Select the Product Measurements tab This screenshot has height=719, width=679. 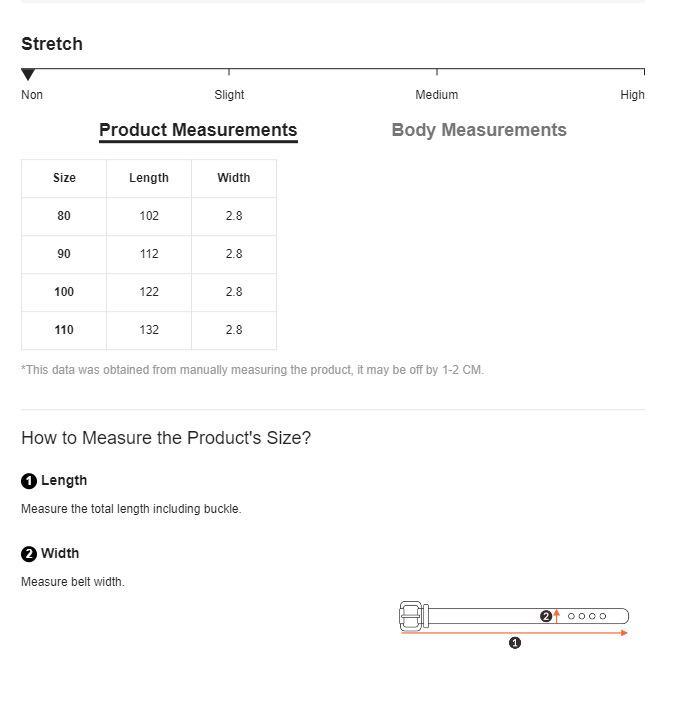pyautogui.click(x=198, y=131)
